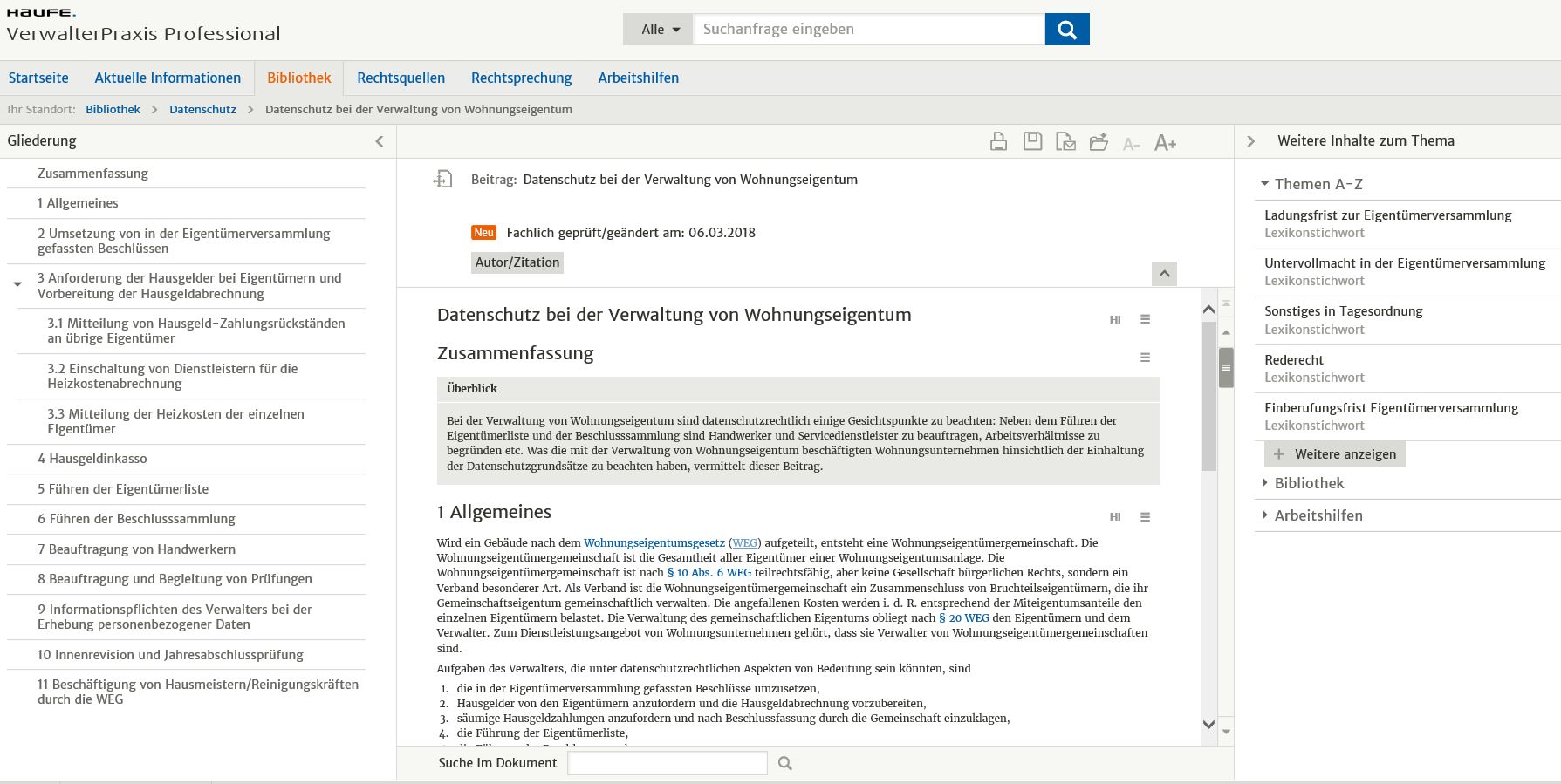Click the inner scrollbar up chevron
Image resolution: width=1561 pixels, height=784 pixels.
(1208, 310)
